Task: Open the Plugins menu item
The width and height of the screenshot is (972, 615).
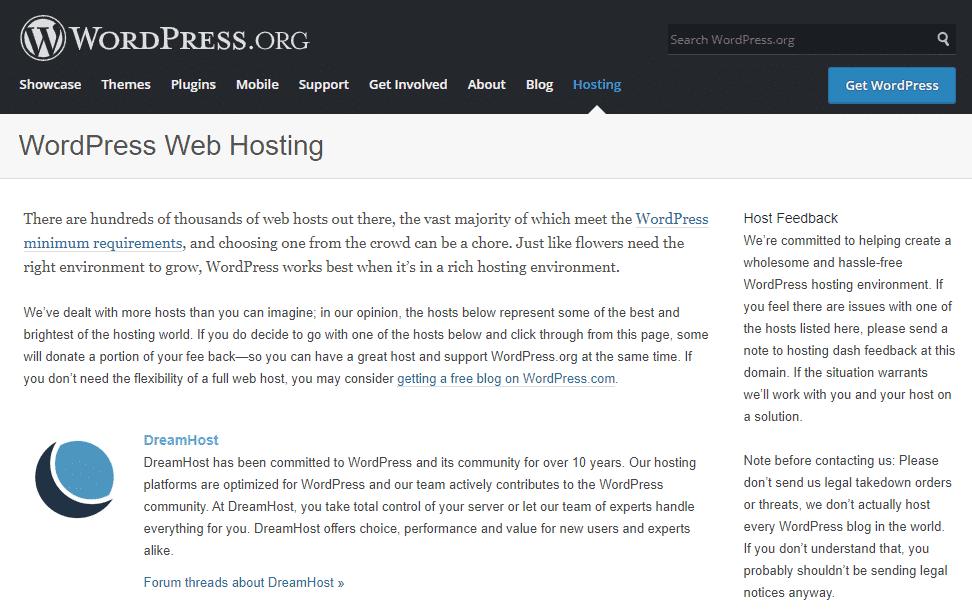Action: [x=193, y=85]
